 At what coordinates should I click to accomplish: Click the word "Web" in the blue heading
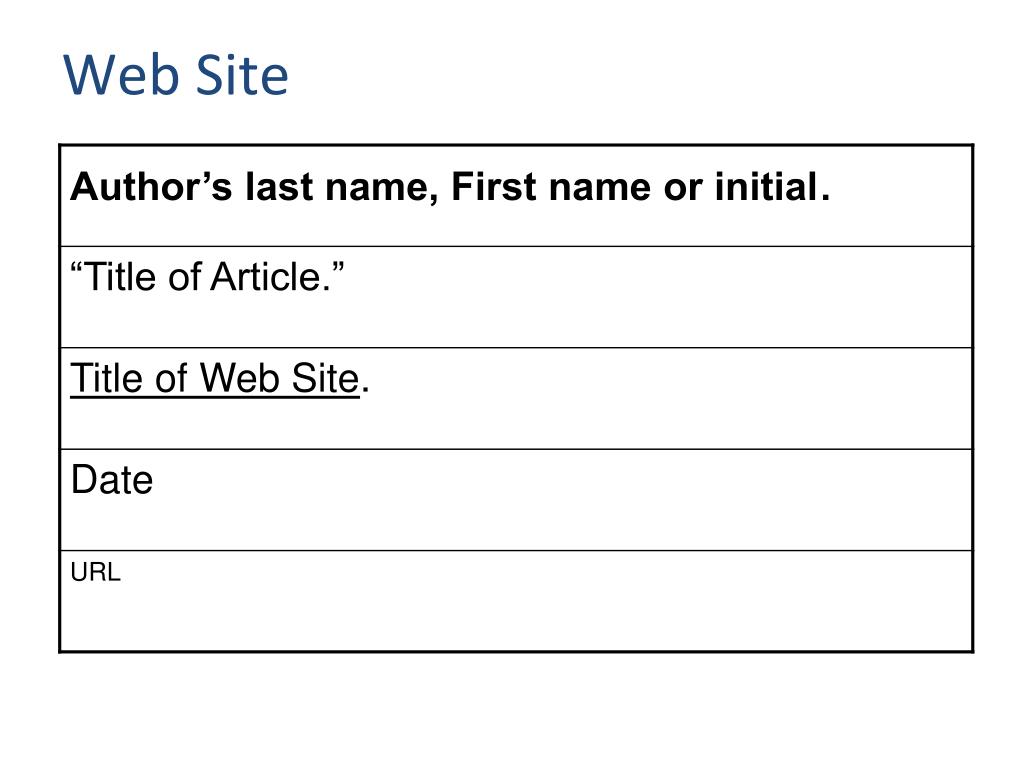121,74
